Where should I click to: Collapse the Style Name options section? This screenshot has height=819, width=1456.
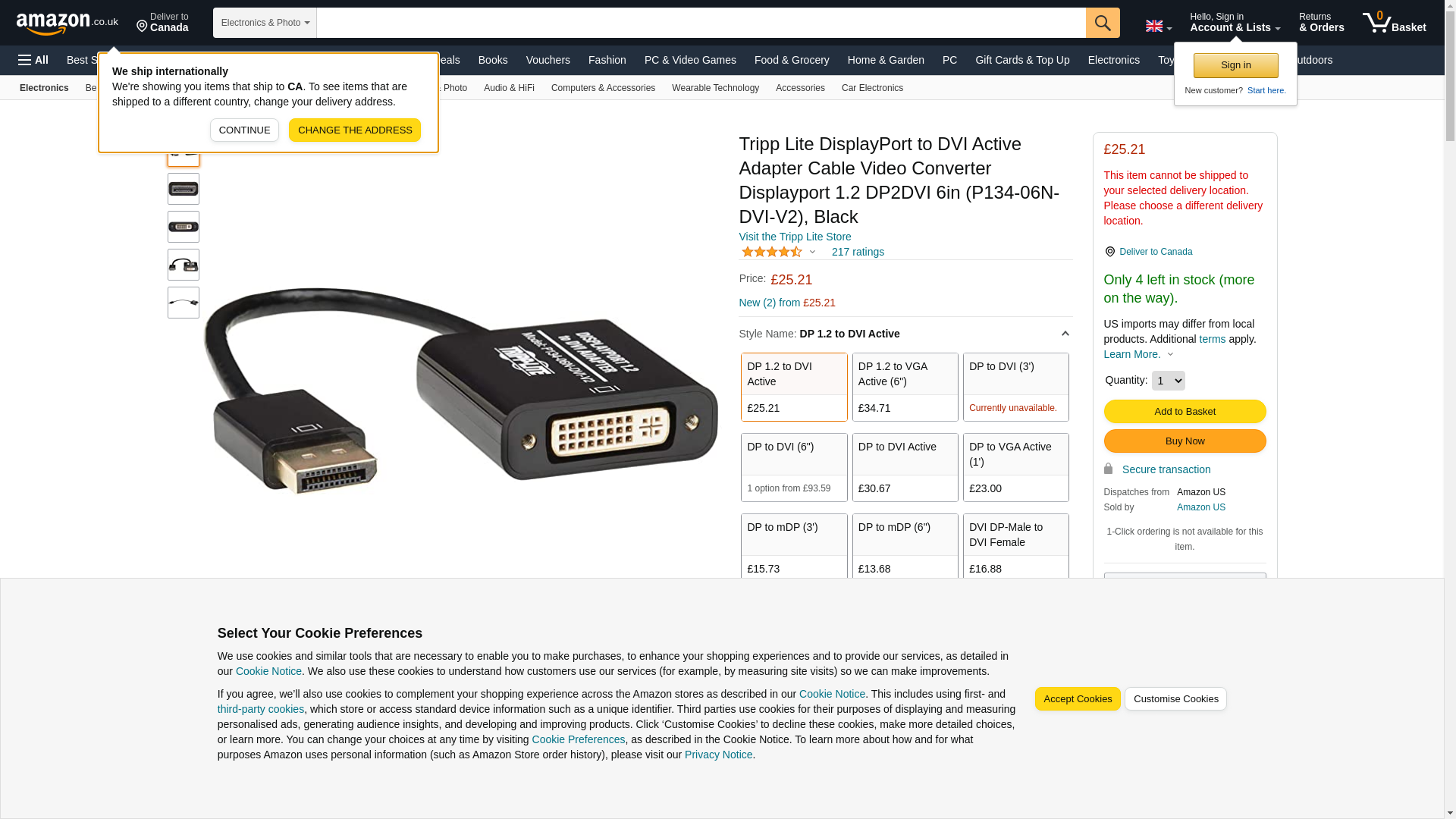[1065, 334]
